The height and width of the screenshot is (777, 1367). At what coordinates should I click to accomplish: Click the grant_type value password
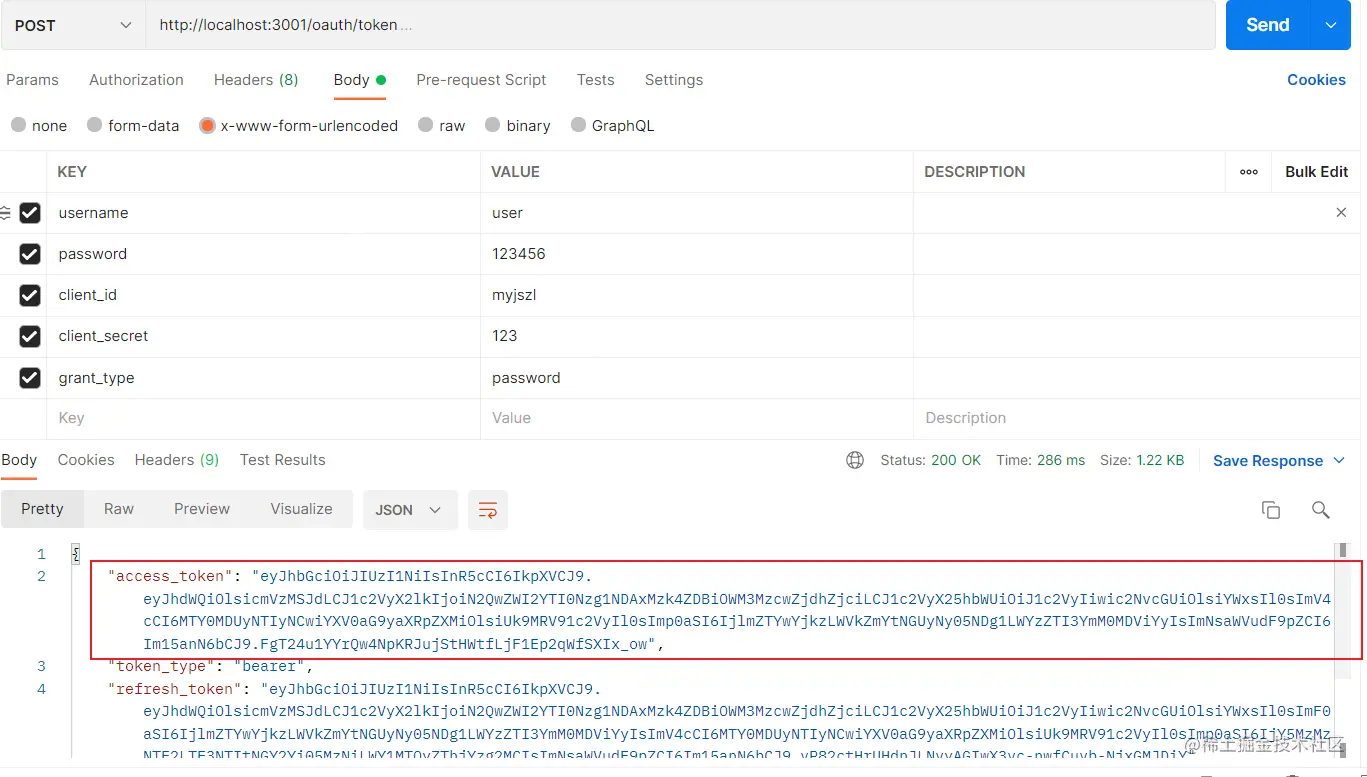(697, 377)
